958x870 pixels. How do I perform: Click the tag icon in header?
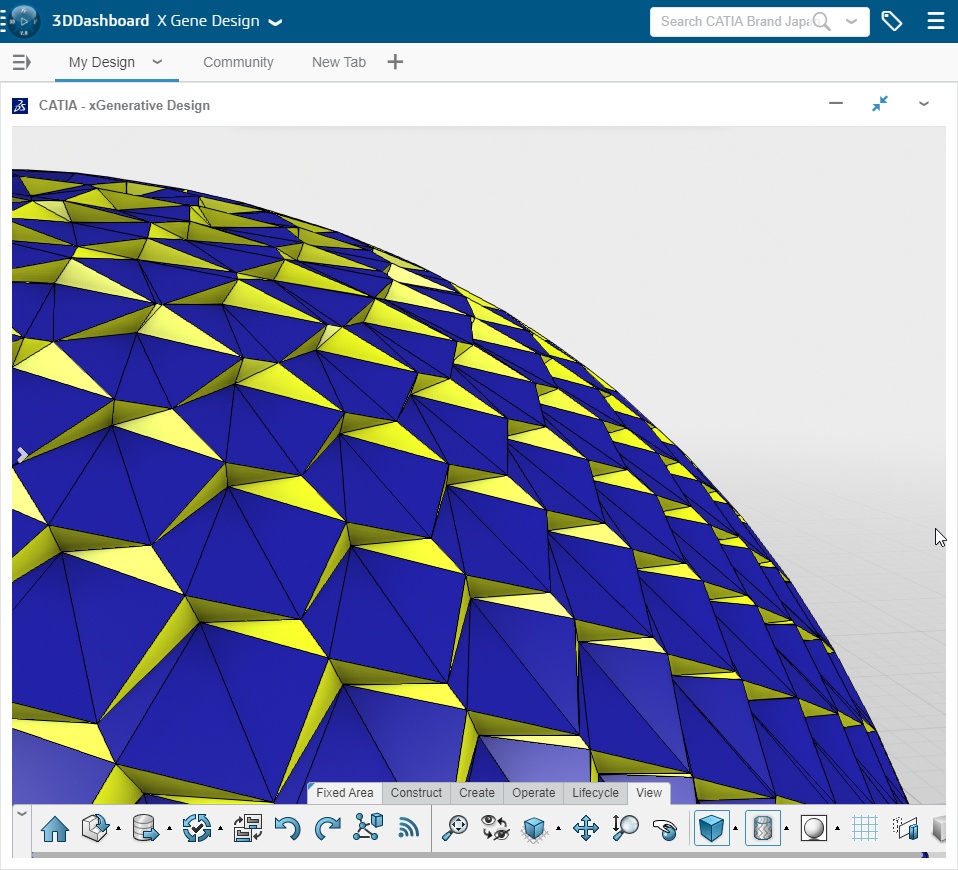tap(891, 21)
